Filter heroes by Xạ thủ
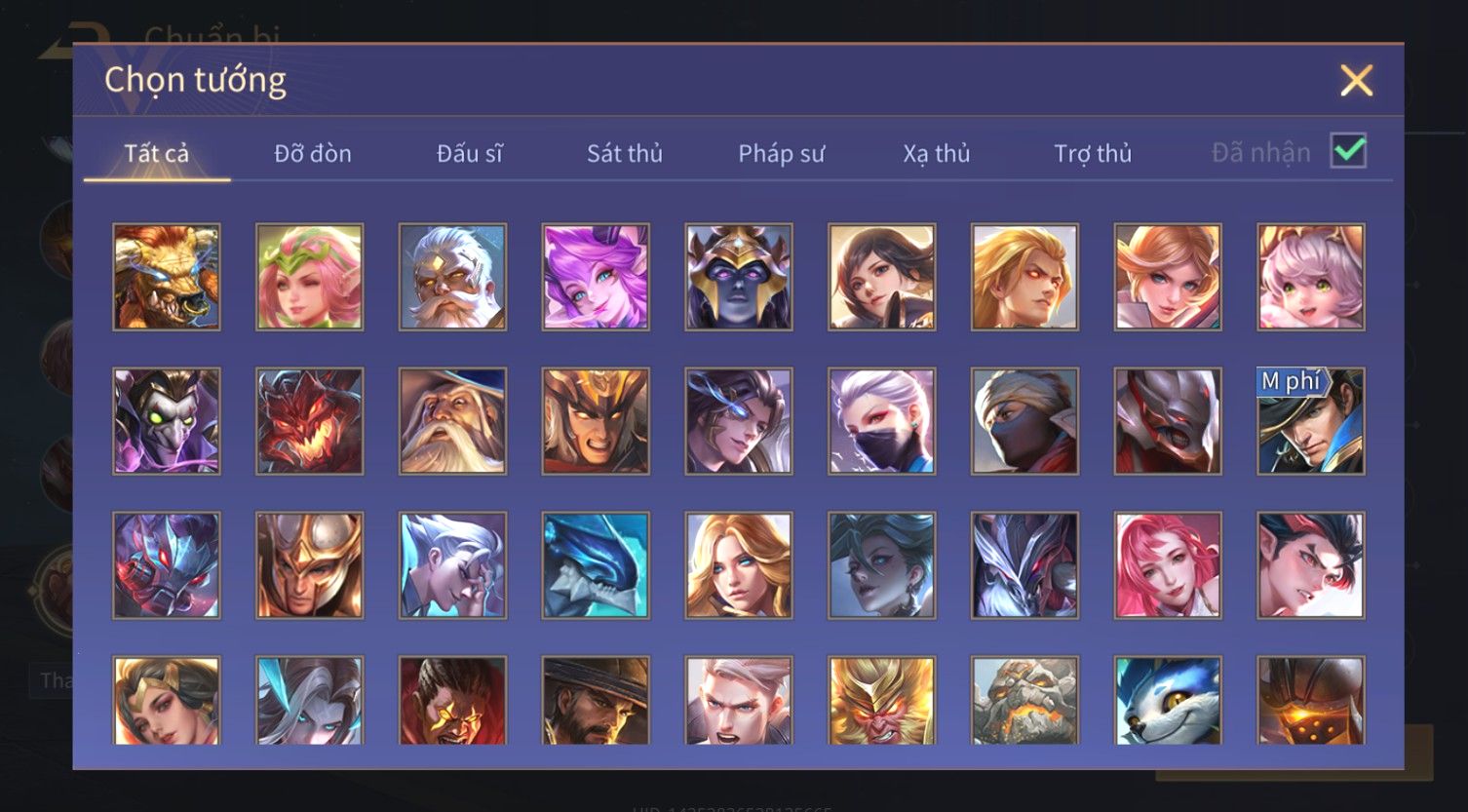Screen dimensions: 1468x812 pyautogui.click(x=937, y=153)
